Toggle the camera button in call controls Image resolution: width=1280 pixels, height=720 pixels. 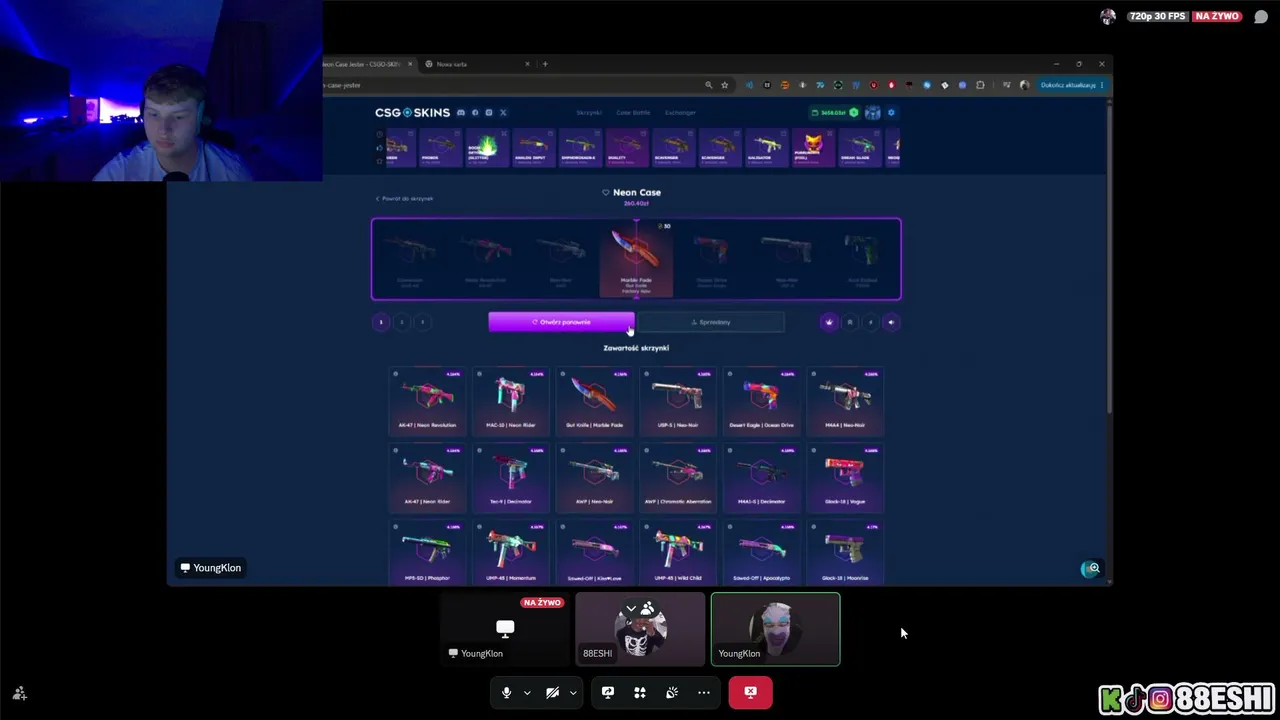coord(552,692)
